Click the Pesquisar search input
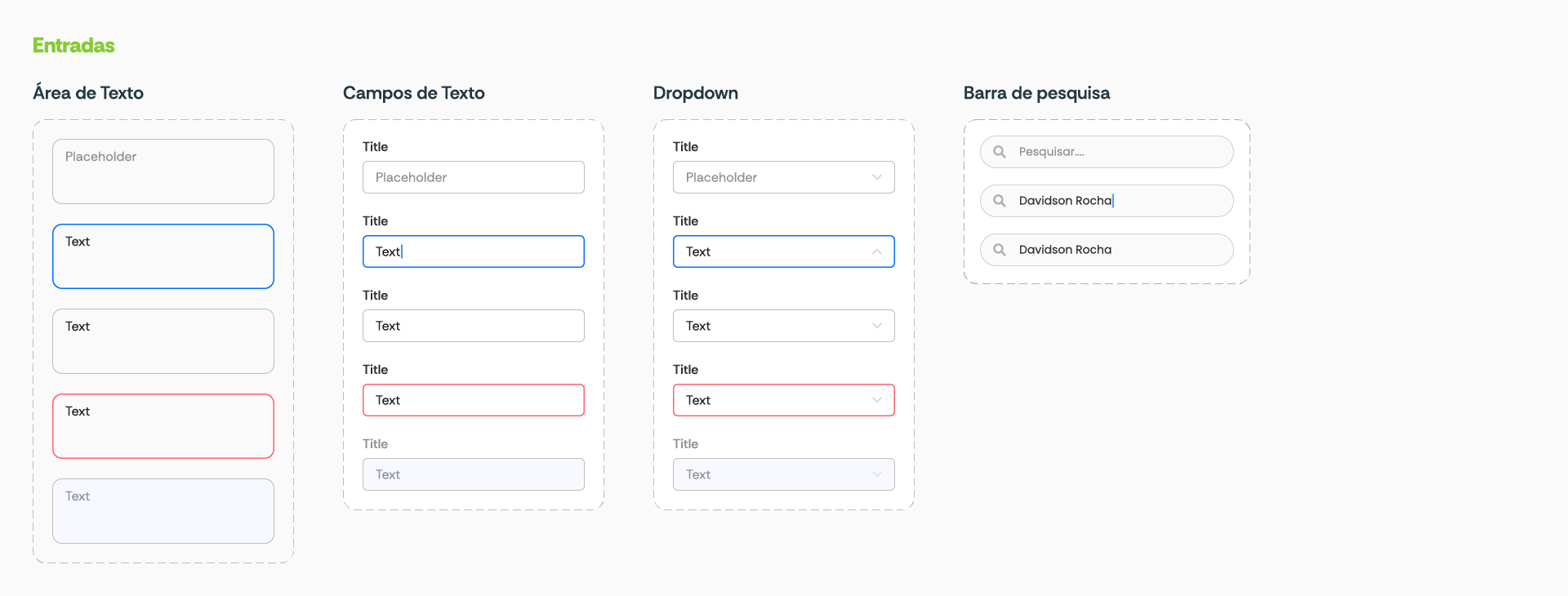 point(1119,152)
